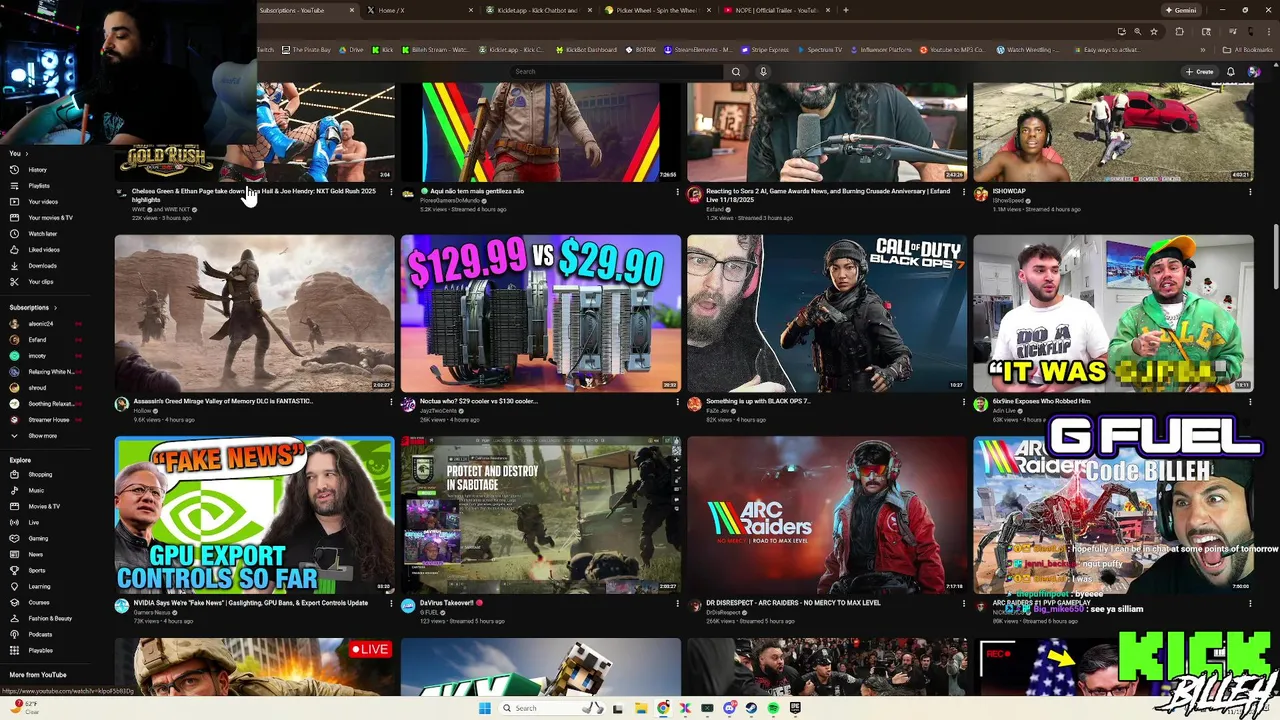Switch to NOPE Official Trailer tab
Screen dimensions: 1280x720
click(x=776, y=10)
